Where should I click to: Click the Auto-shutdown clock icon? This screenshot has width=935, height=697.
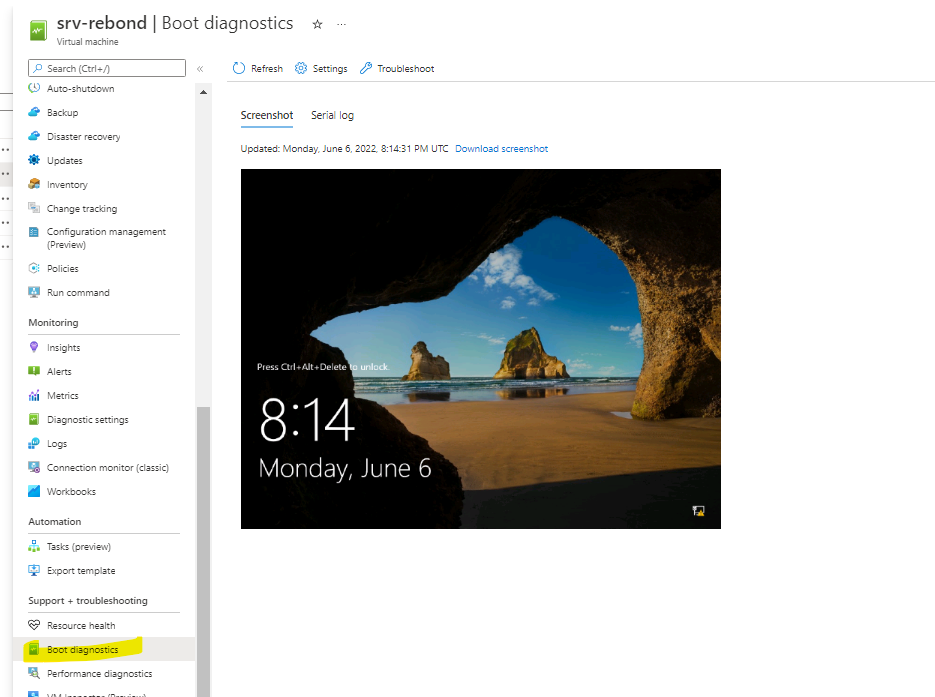click(34, 88)
